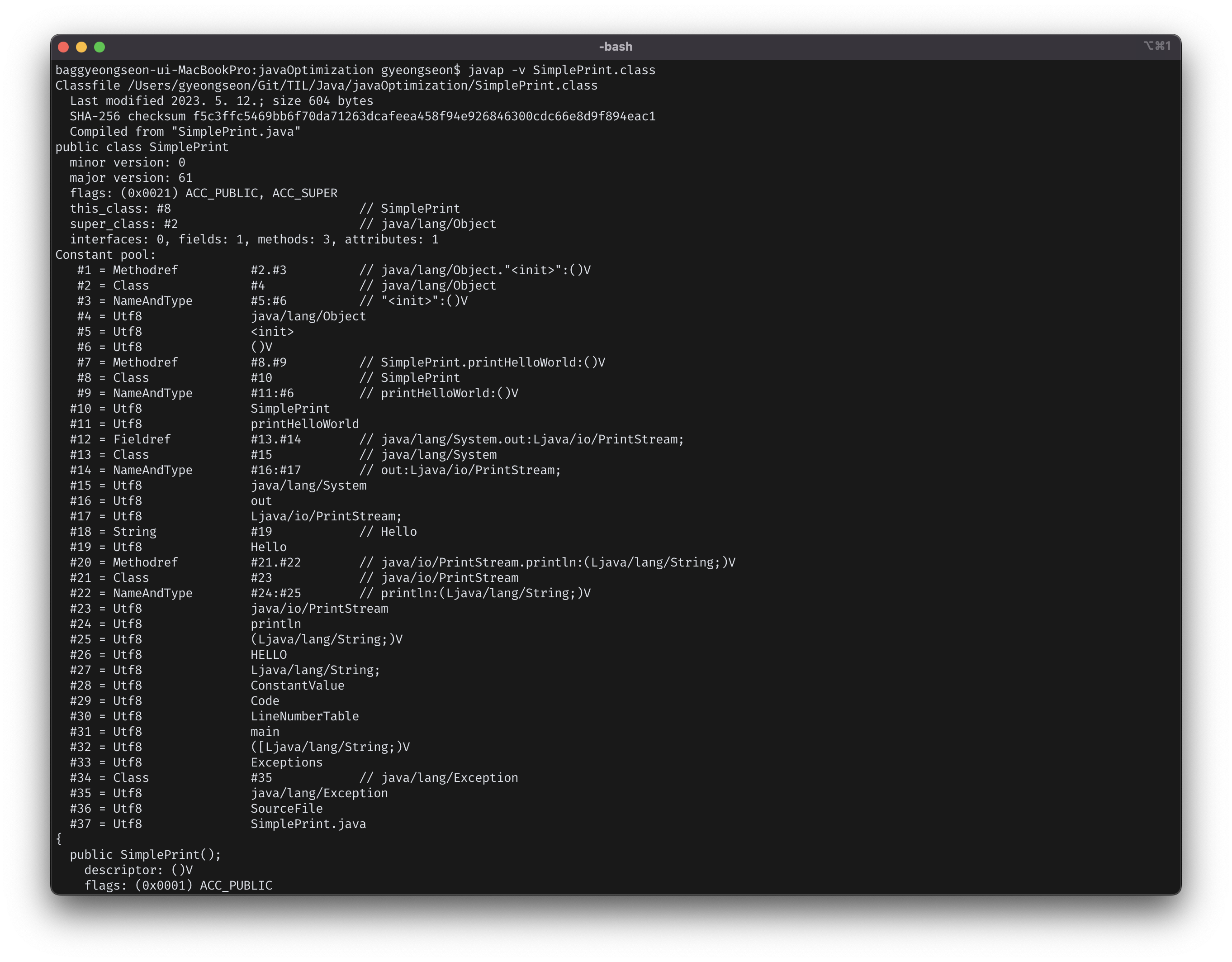1232x962 pixels.
Task: Click the 'public class SimplePrint' line
Action: click(142, 147)
